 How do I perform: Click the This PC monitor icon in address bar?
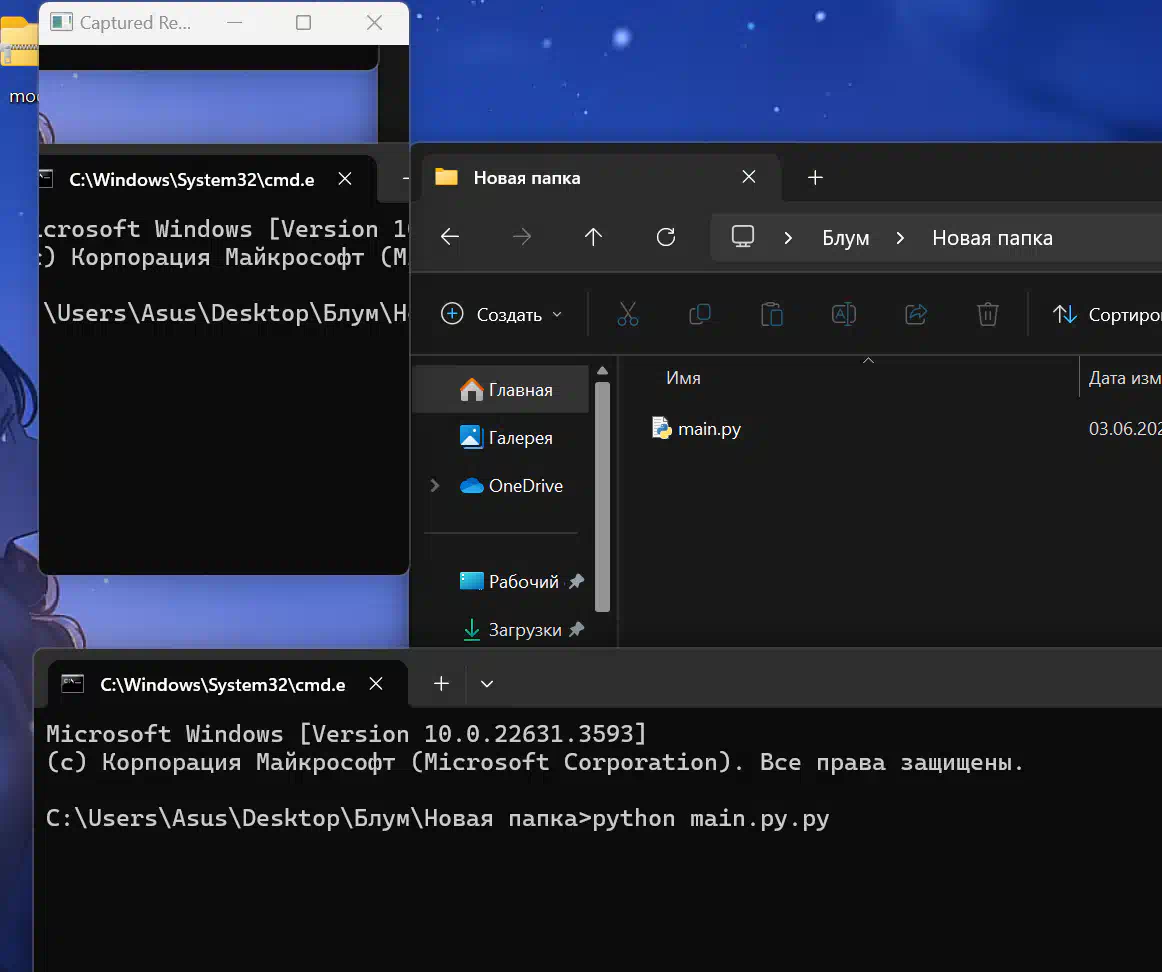pyautogui.click(x=743, y=237)
